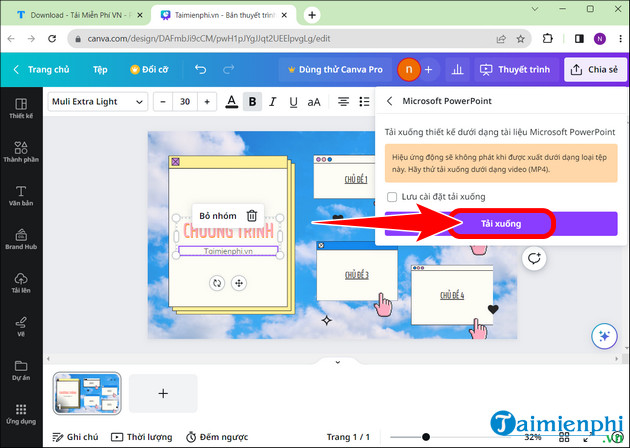Viewport: 630px width, 448px height.
Task: Open the Tệp file menu
Action: (100, 70)
